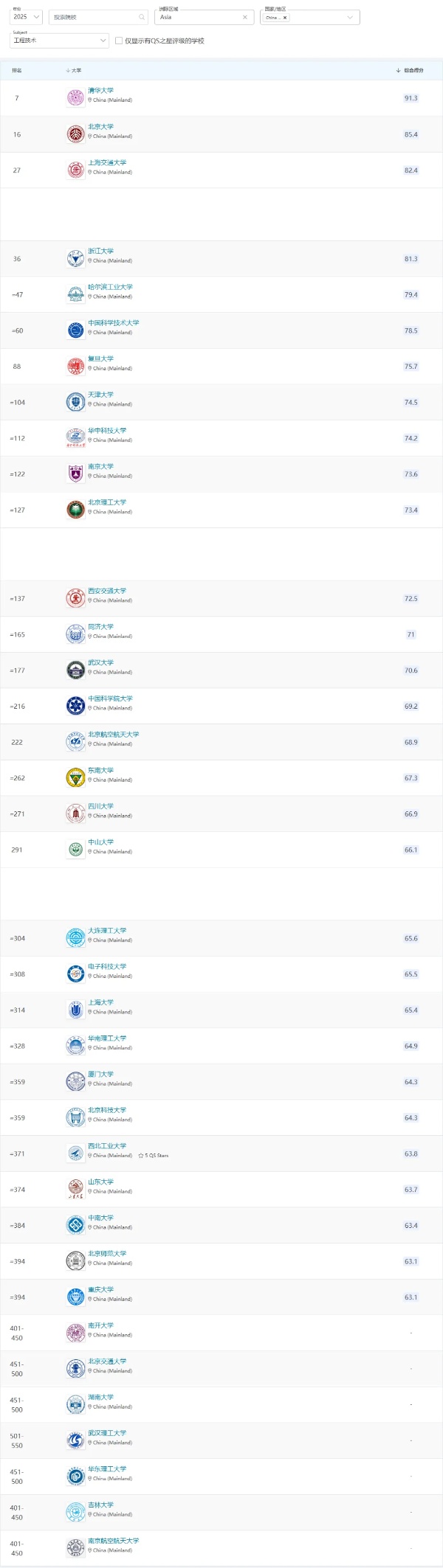The height and width of the screenshot is (1568, 443).
Task: Click the 南京航空航天大学 logo
Action: pyautogui.click(x=75, y=1547)
